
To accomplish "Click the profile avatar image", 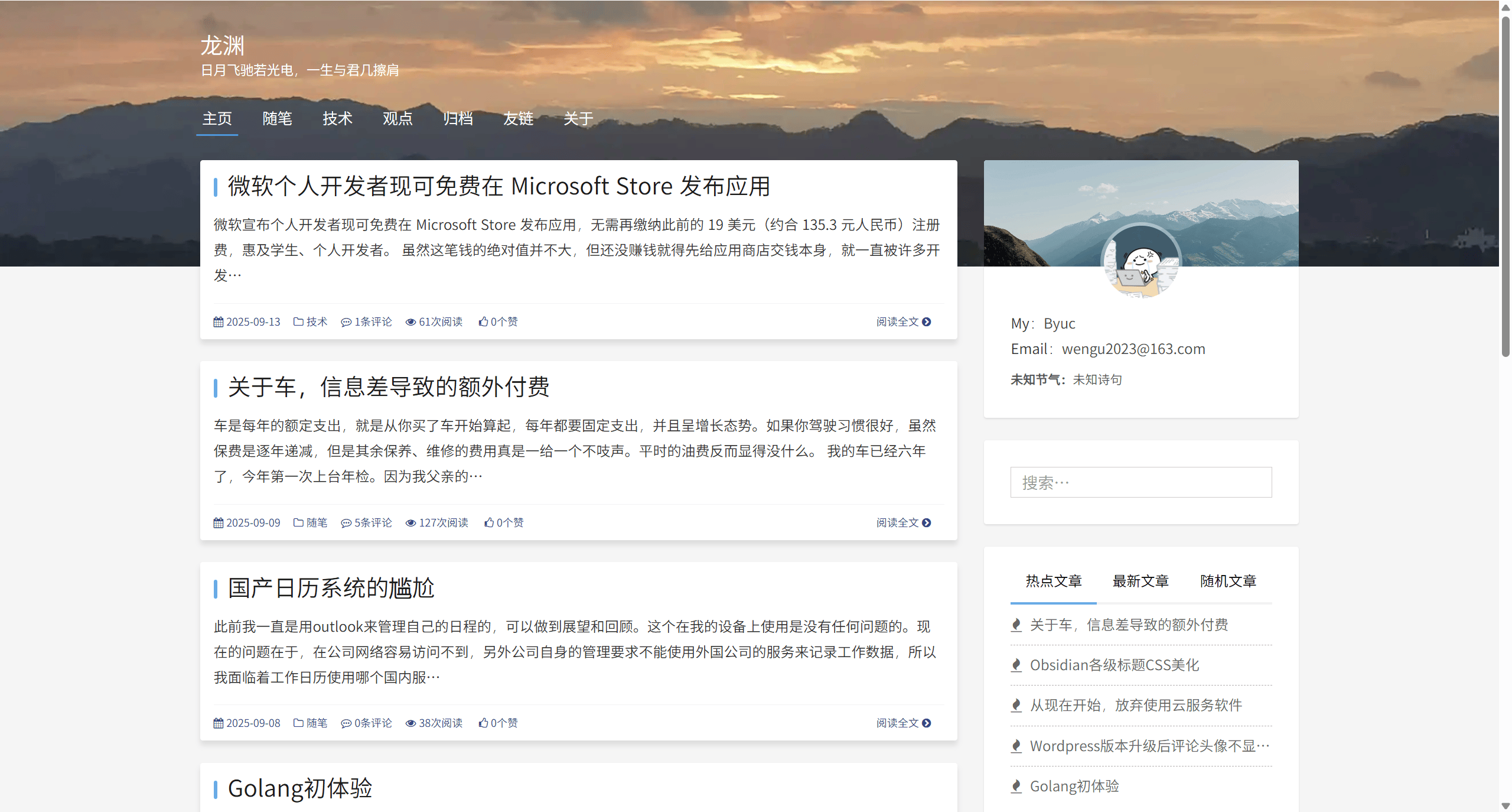I will [1140, 262].
